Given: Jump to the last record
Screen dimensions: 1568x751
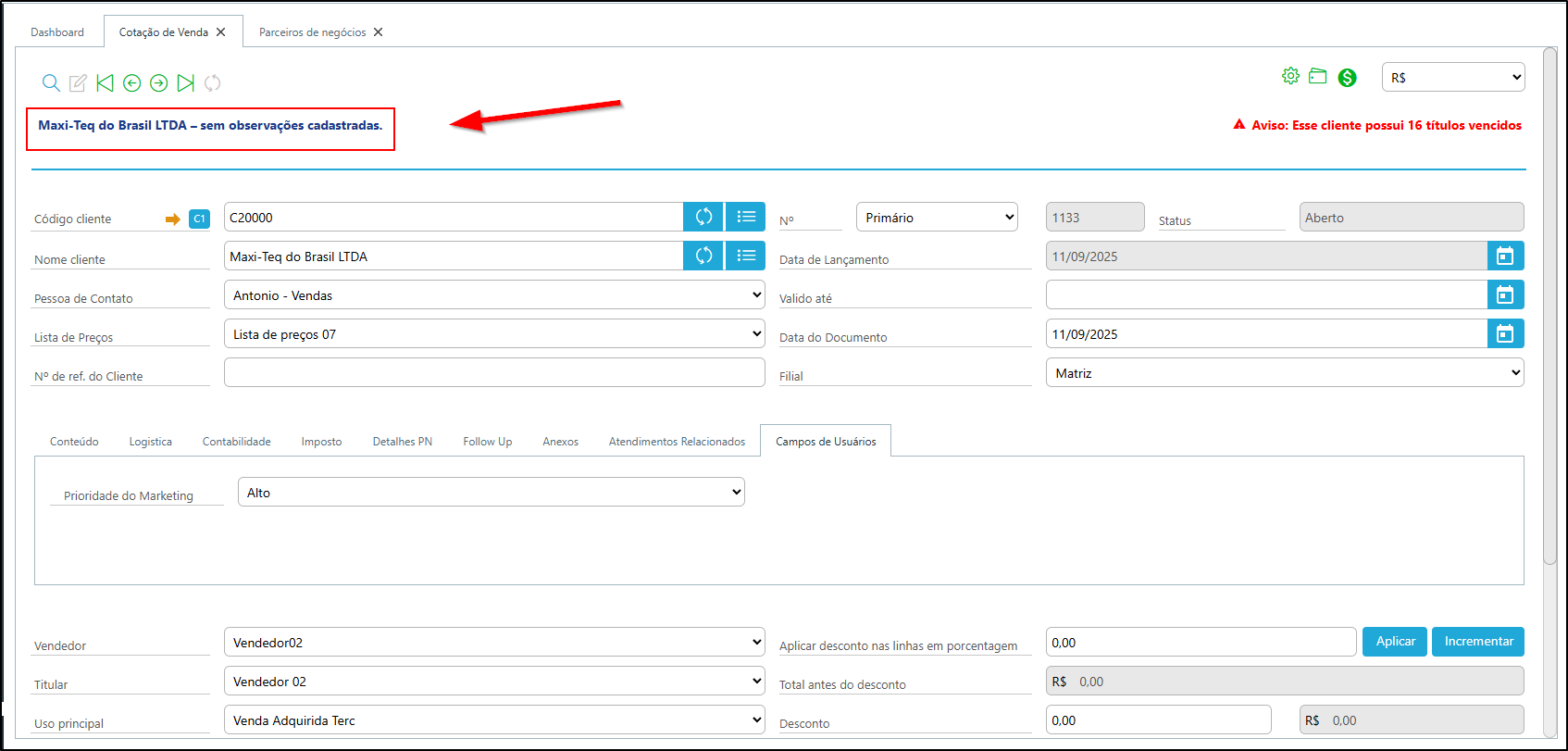Looking at the screenshot, I should 186,83.
